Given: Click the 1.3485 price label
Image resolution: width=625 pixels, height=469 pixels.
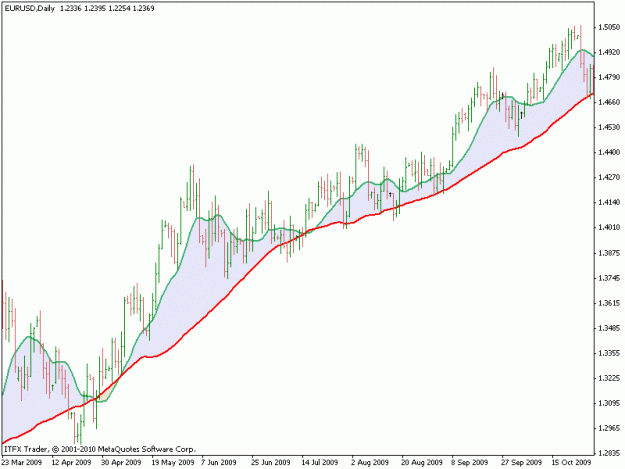Looking at the screenshot, I should point(609,328).
